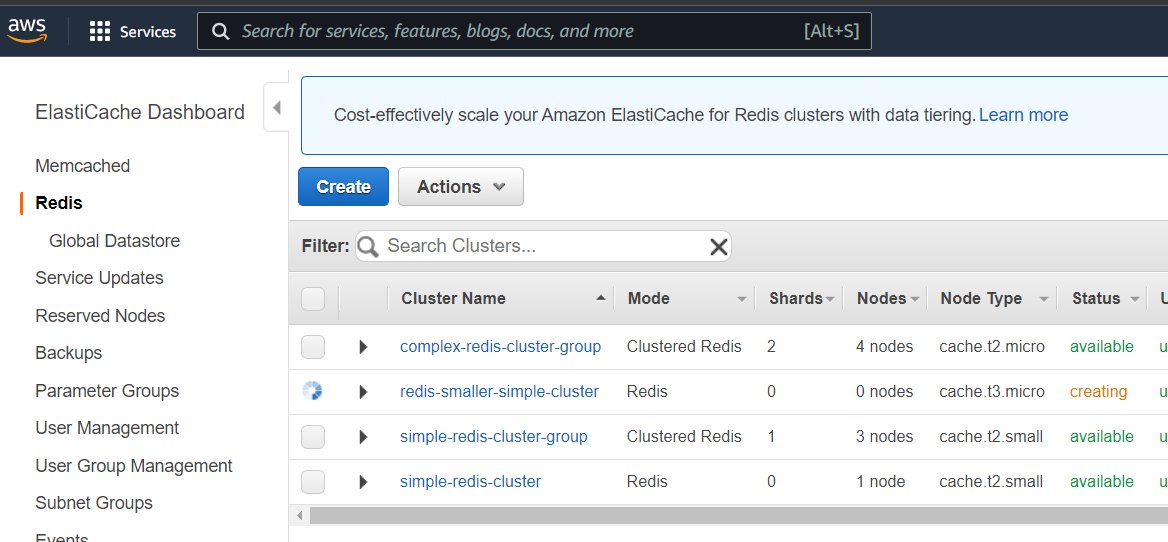
Task: Sort by the Status column
Action: click(x=1102, y=299)
